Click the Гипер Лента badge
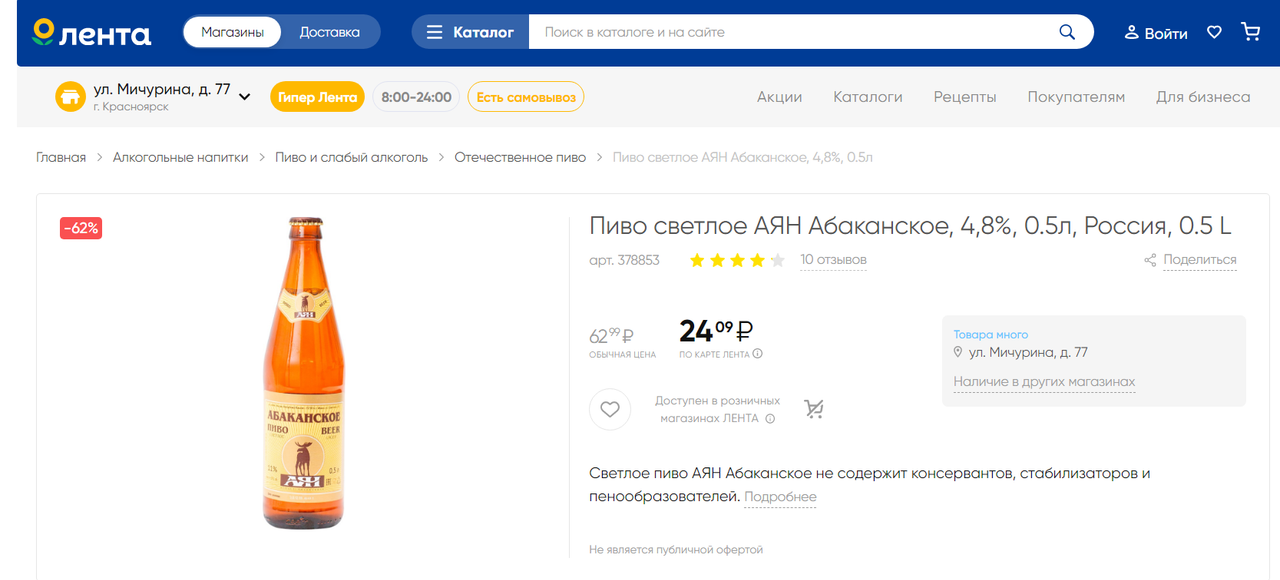This screenshot has width=1280, height=580. [317, 97]
